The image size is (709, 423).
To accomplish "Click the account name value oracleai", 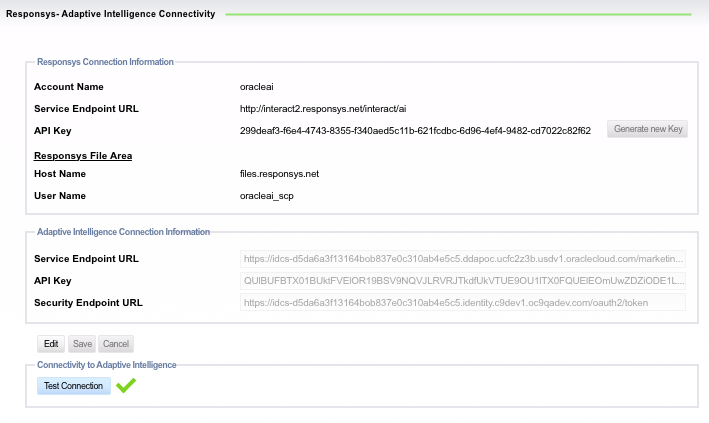I will tap(256, 87).
